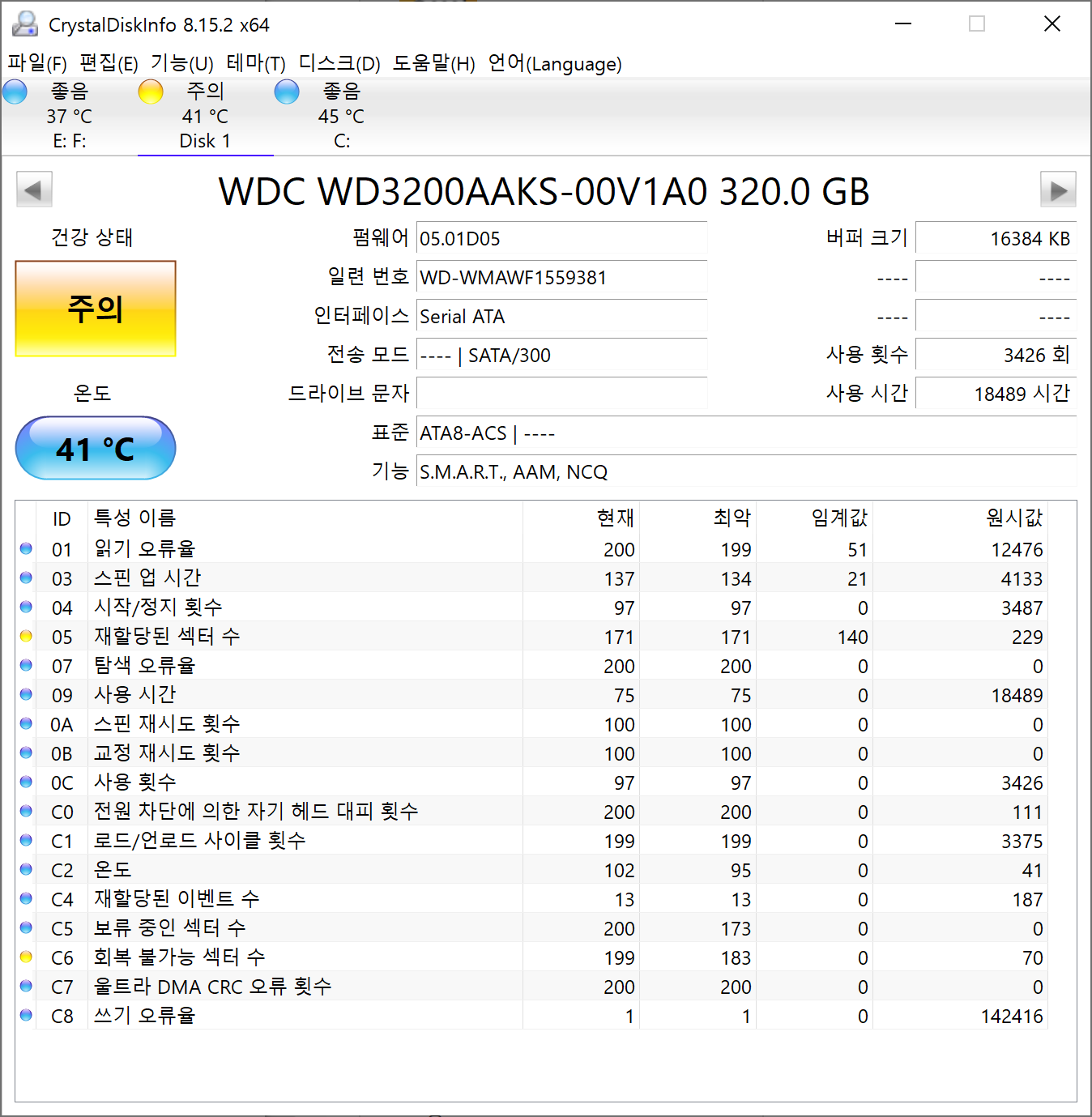Click status dot for 0A 스핀 재시도 횟수
1092x1117 pixels.
pyautogui.click(x=26, y=723)
